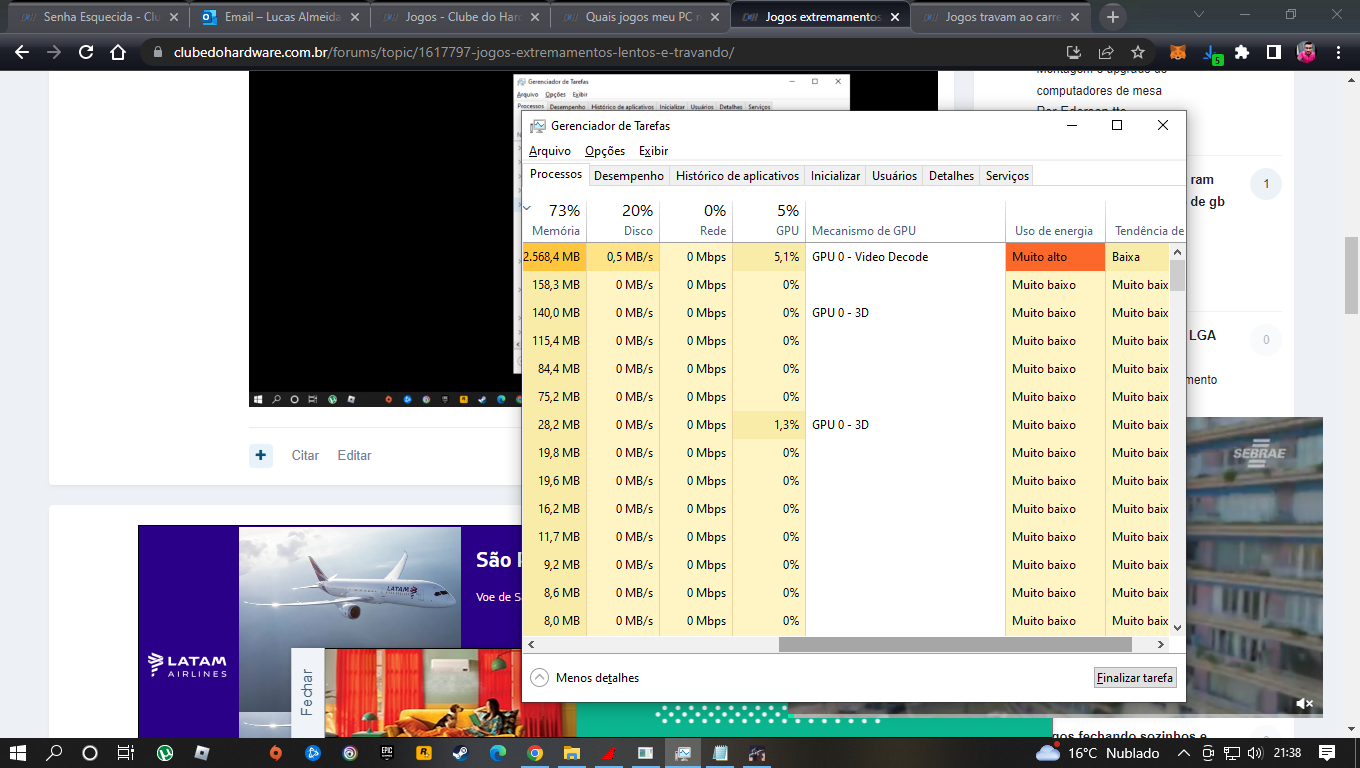1360x768 pixels.
Task: Open the Extensions puzzle icon
Action: pos(1242,53)
